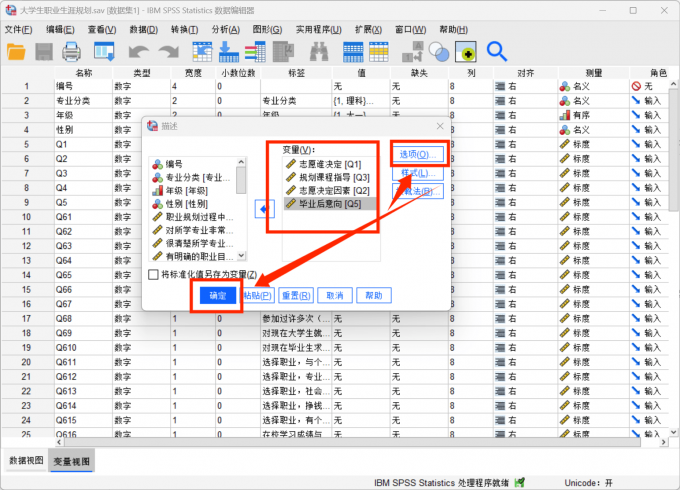The width and height of the screenshot is (680, 490).
Task: Click the 取消 button
Action: point(334,296)
